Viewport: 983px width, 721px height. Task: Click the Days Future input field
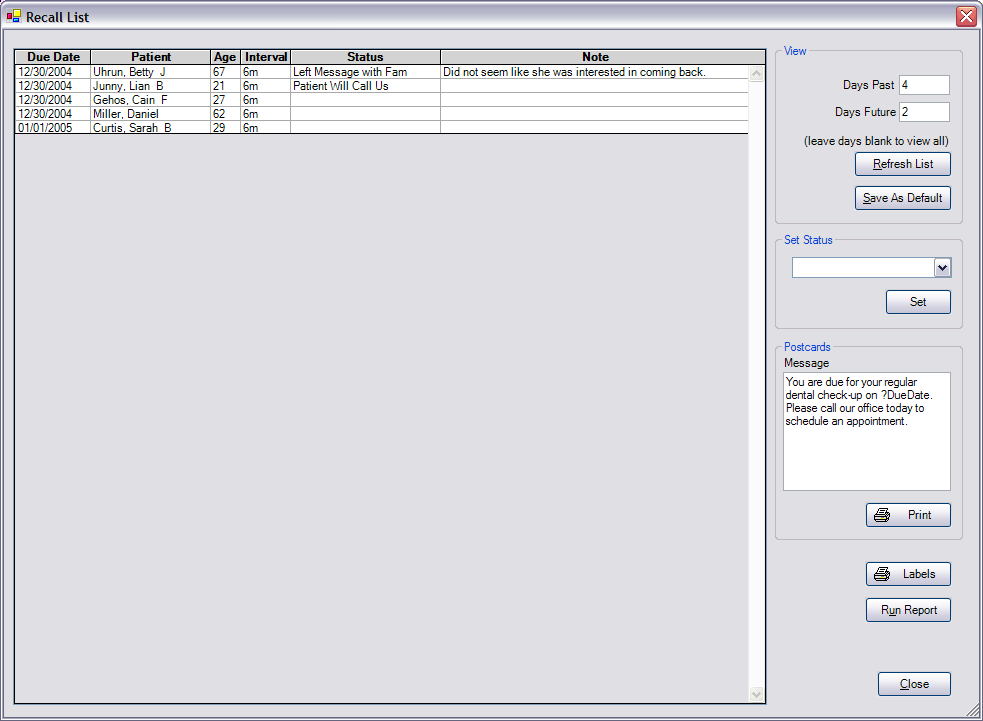tap(923, 112)
